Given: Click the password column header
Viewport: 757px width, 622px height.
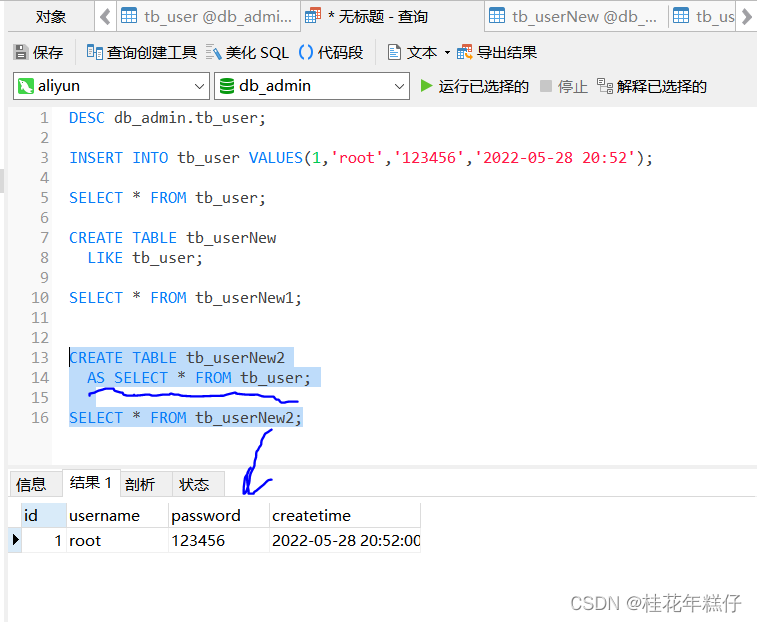Looking at the screenshot, I should coord(219,515).
